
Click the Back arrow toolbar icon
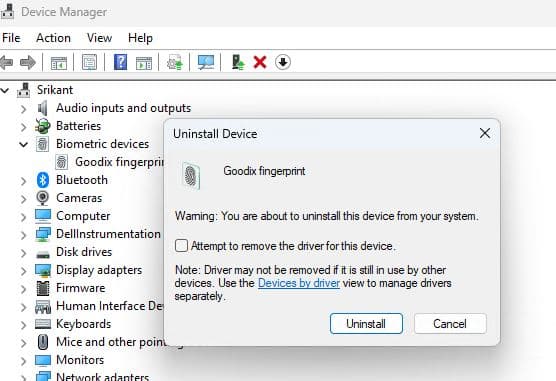[x=7, y=63]
